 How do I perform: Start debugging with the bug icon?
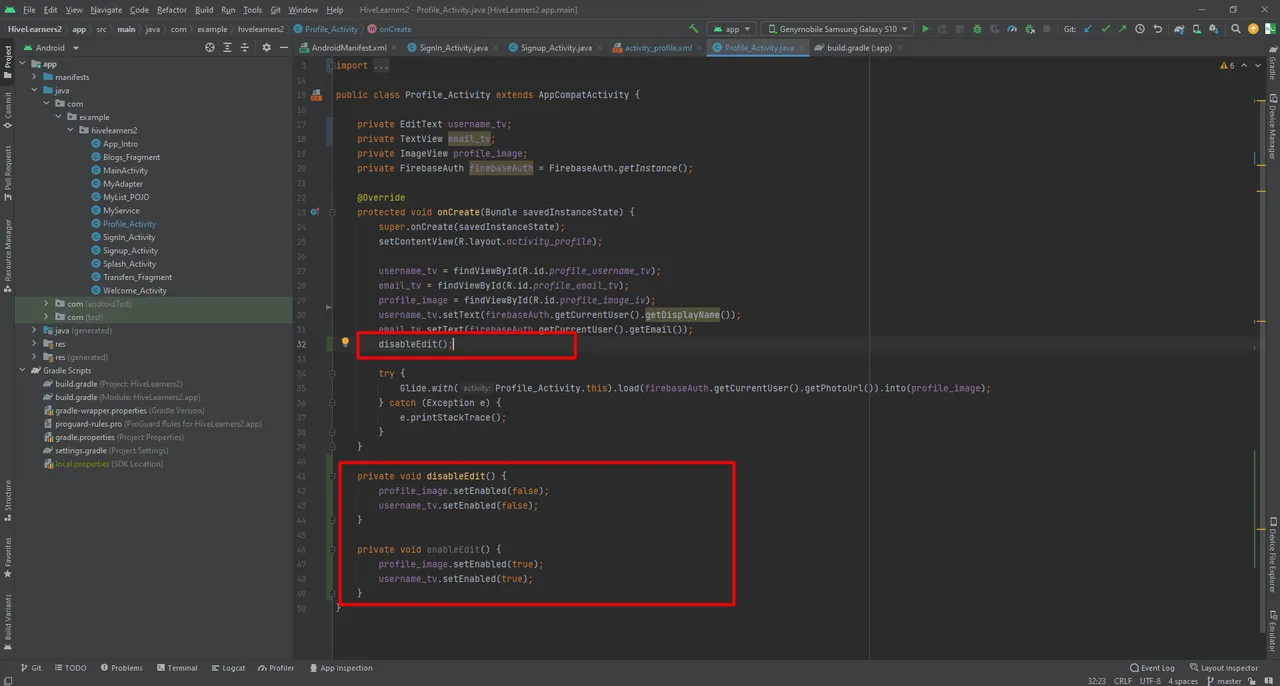(x=977, y=29)
